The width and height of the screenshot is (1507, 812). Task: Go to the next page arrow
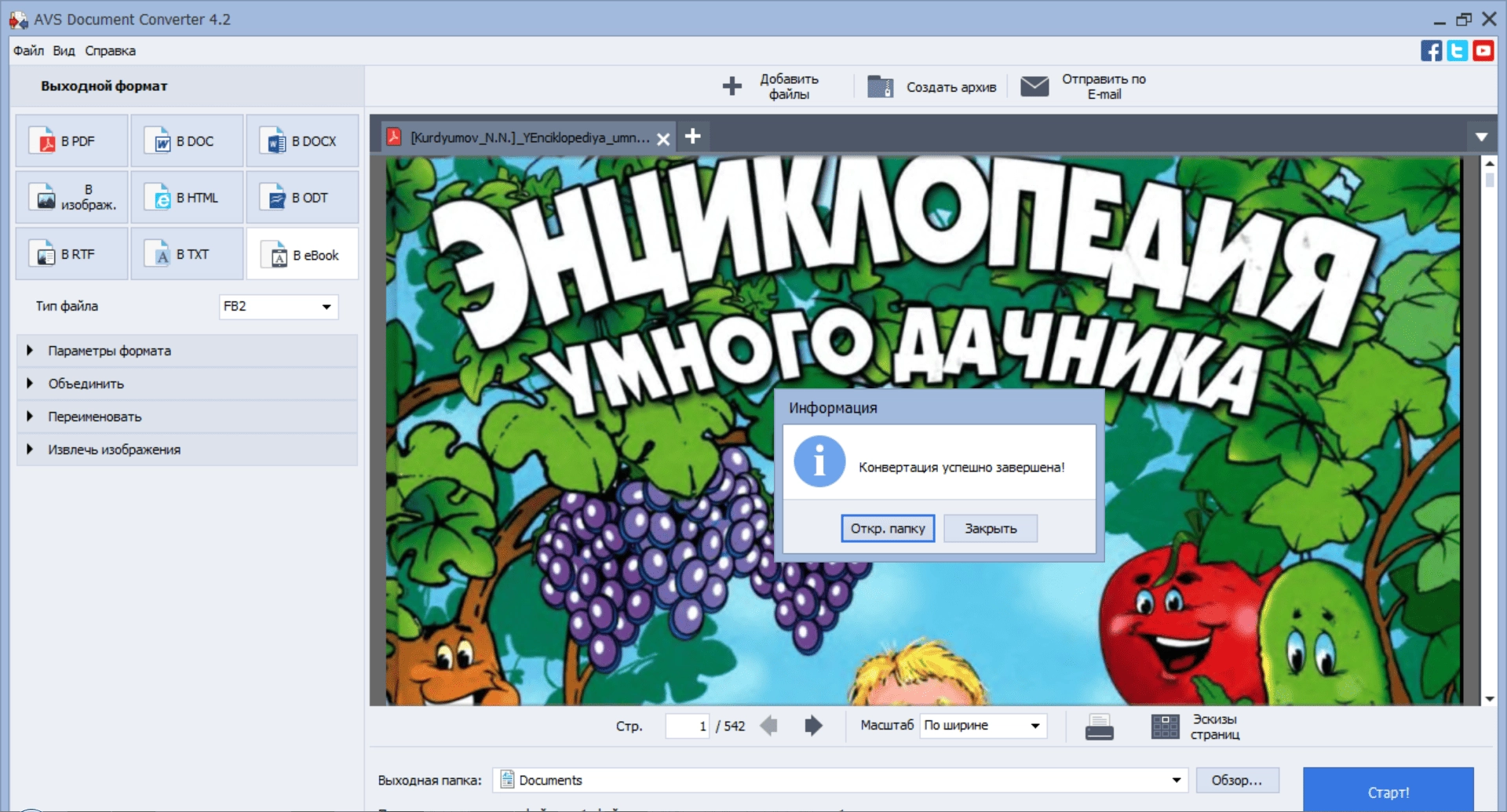point(813,726)
